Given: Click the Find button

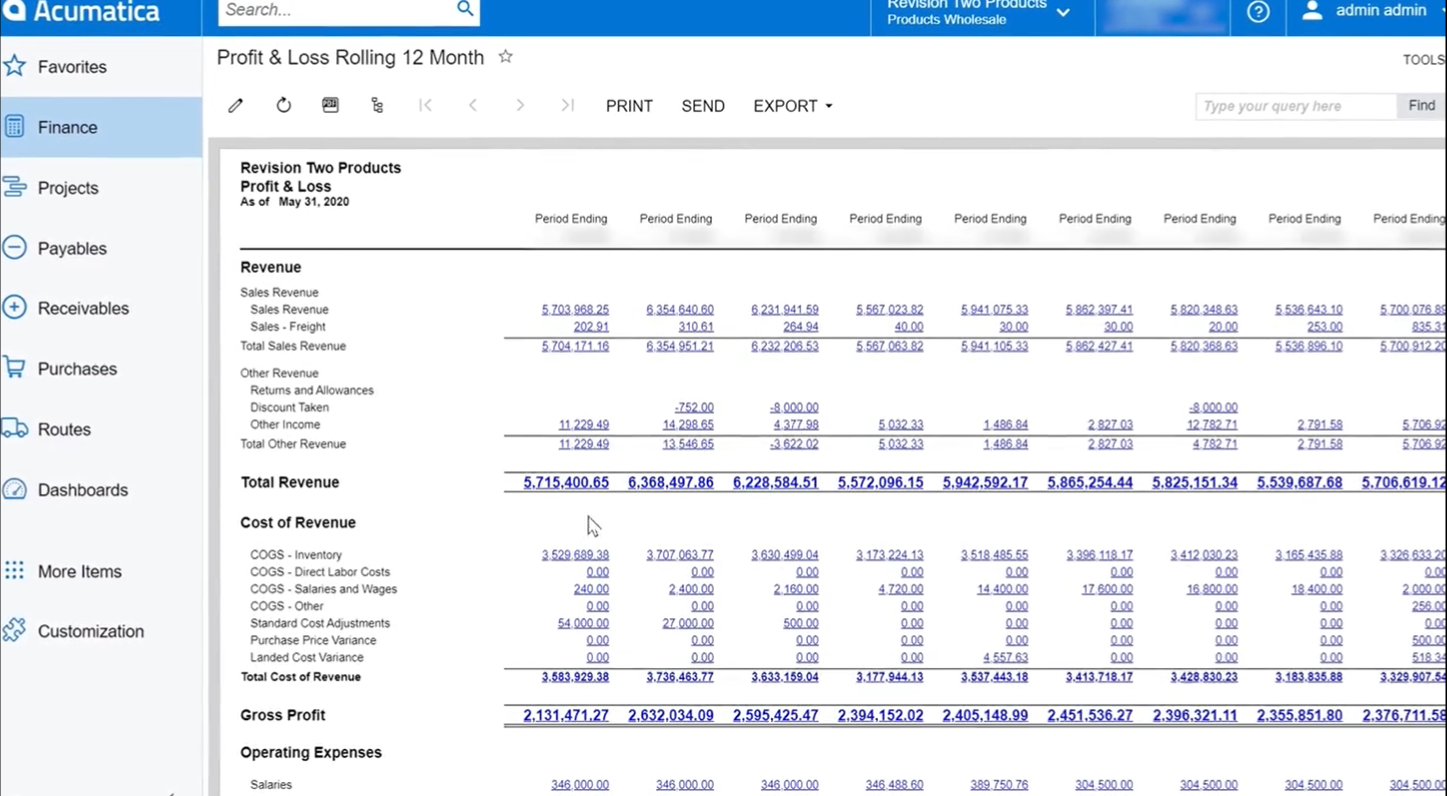Looking at the screenshot, I should pyautogui.click(x=1421, y=105).
